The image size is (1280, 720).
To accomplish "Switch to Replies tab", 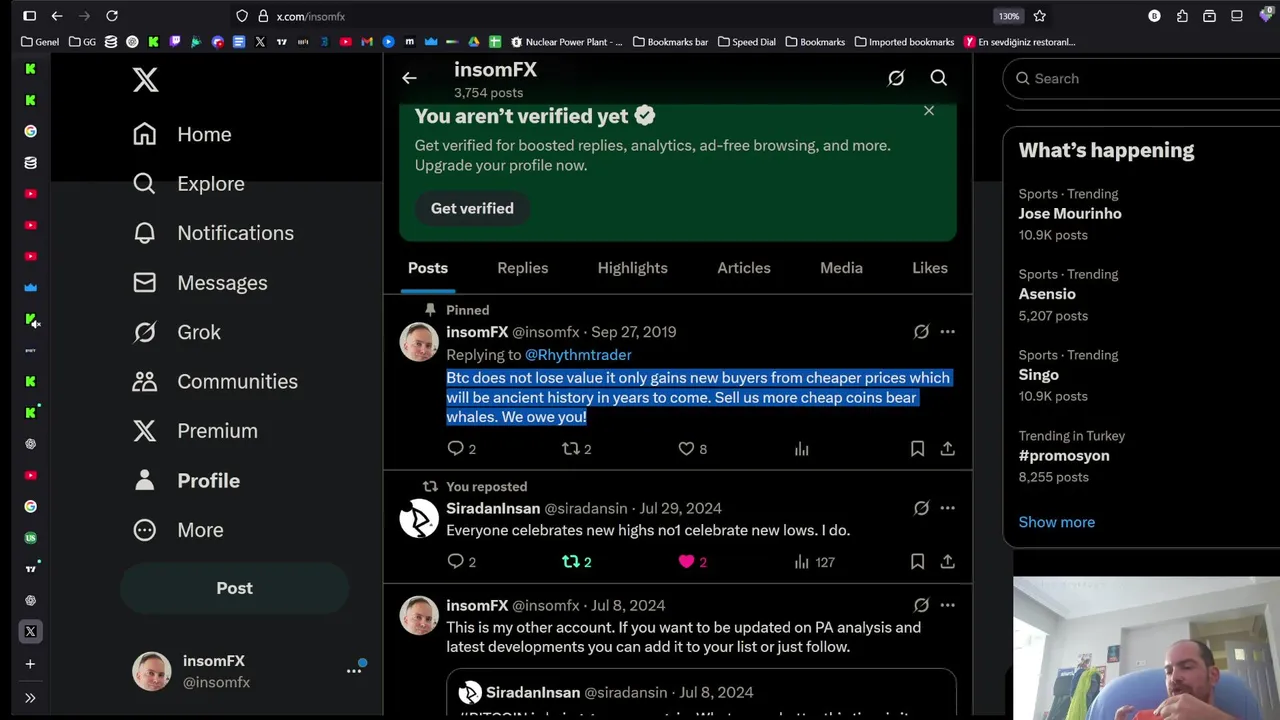I will [523, 268].
